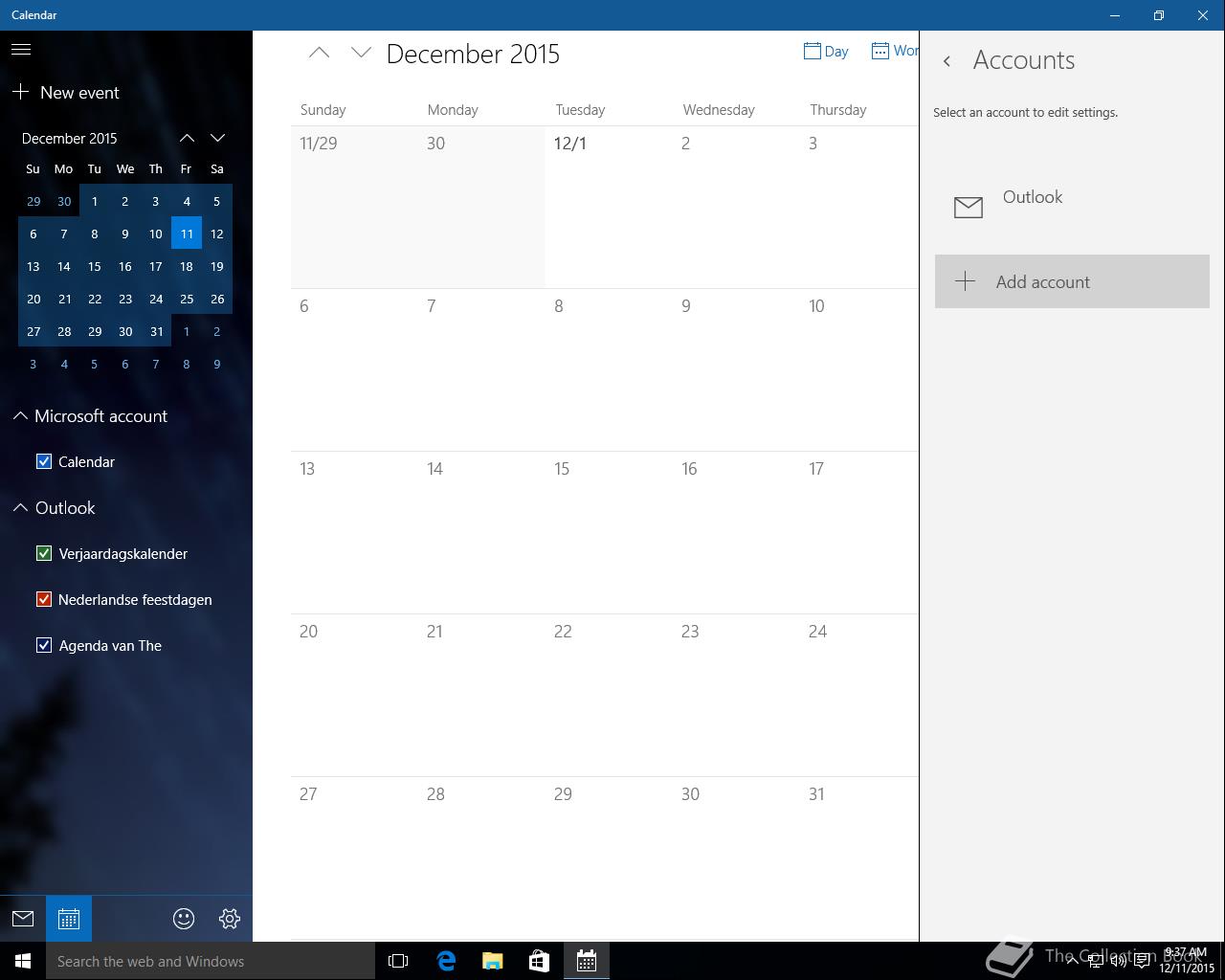Select January 9 in mini calendar
The image size is (1225, 980).
[x=217, y=364]
